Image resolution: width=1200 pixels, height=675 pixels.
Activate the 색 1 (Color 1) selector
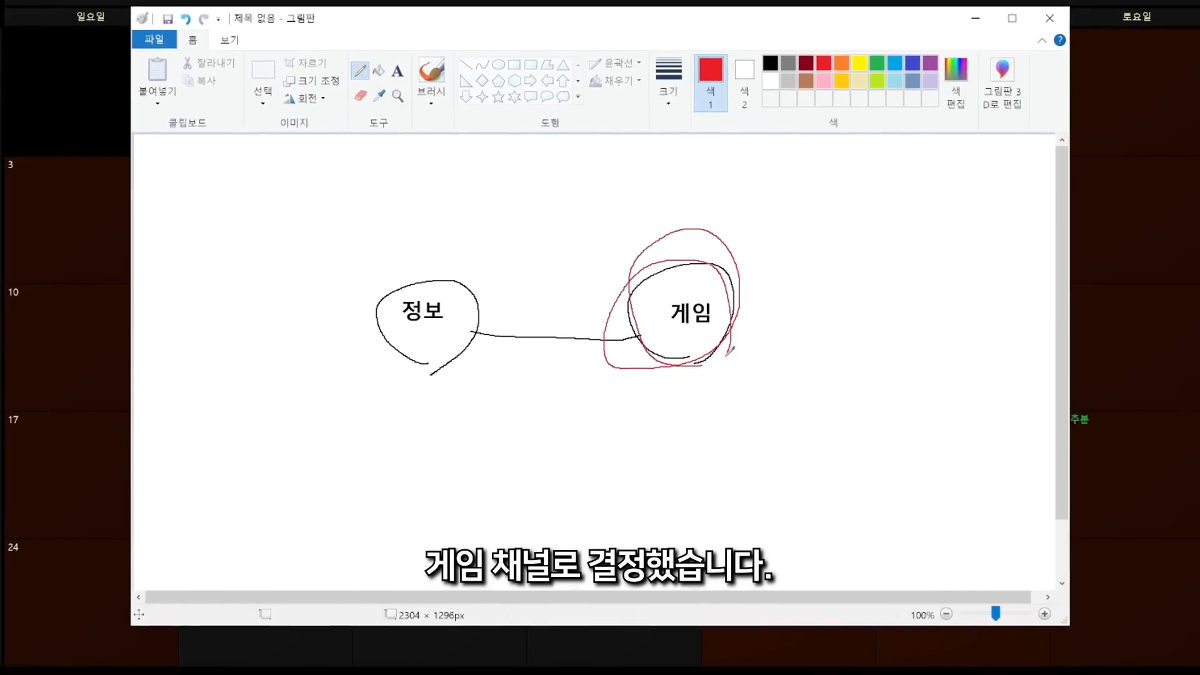click(x=711, y=82)
